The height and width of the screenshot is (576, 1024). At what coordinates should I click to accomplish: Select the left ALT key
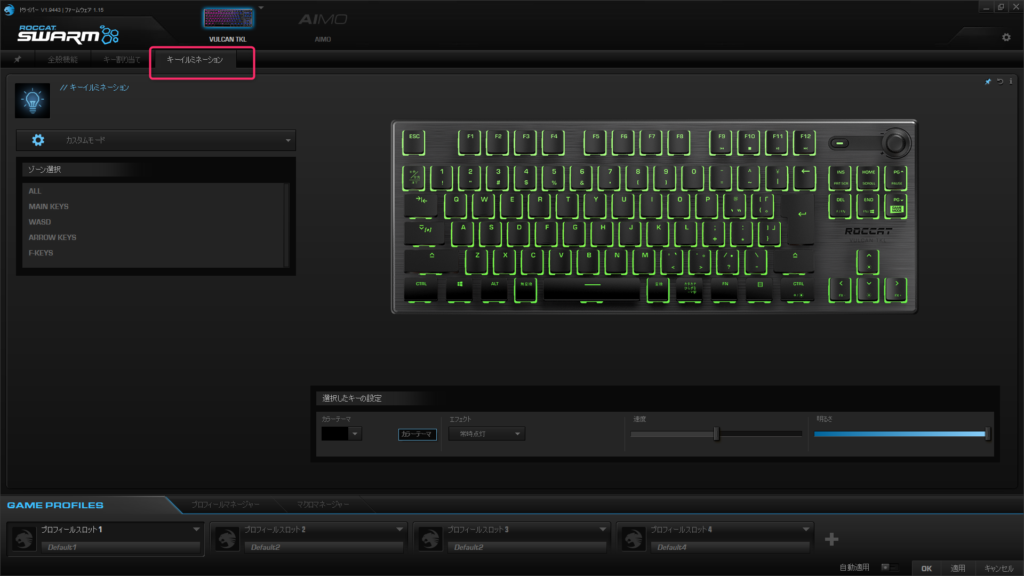494,289
